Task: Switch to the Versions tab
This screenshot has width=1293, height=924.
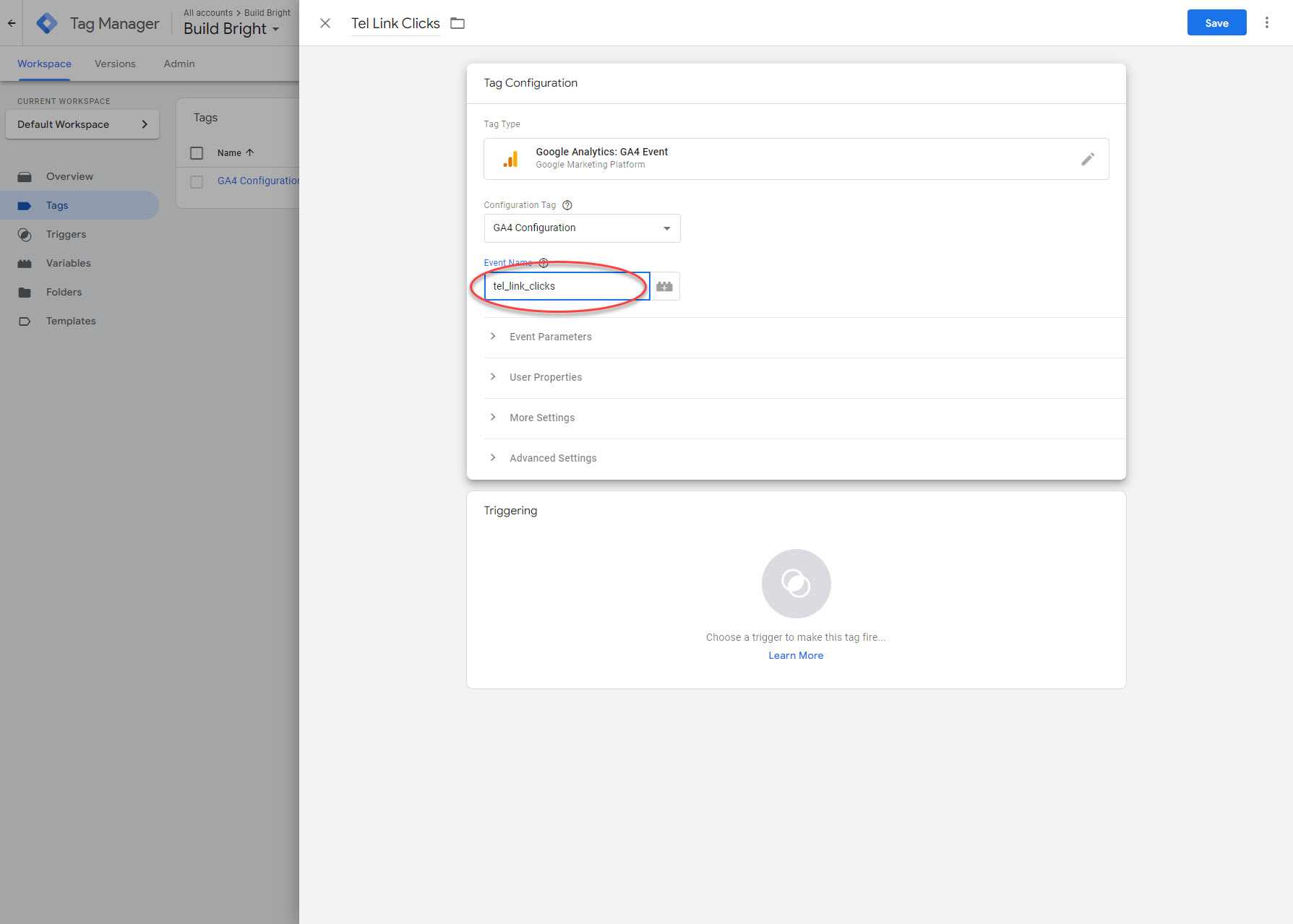Action: pos(115,64)
